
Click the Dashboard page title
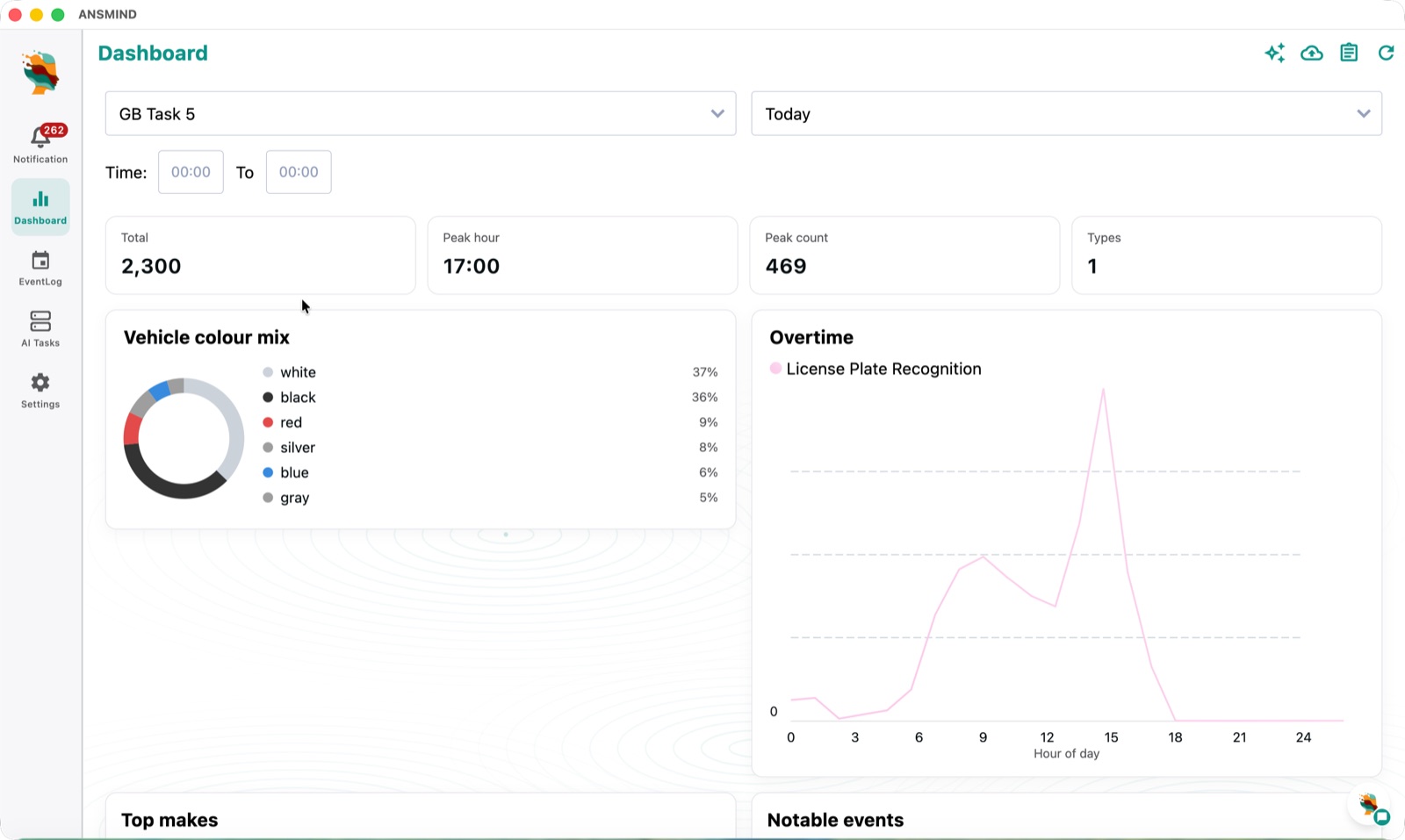pyautogui.click(x=153, y=53)
